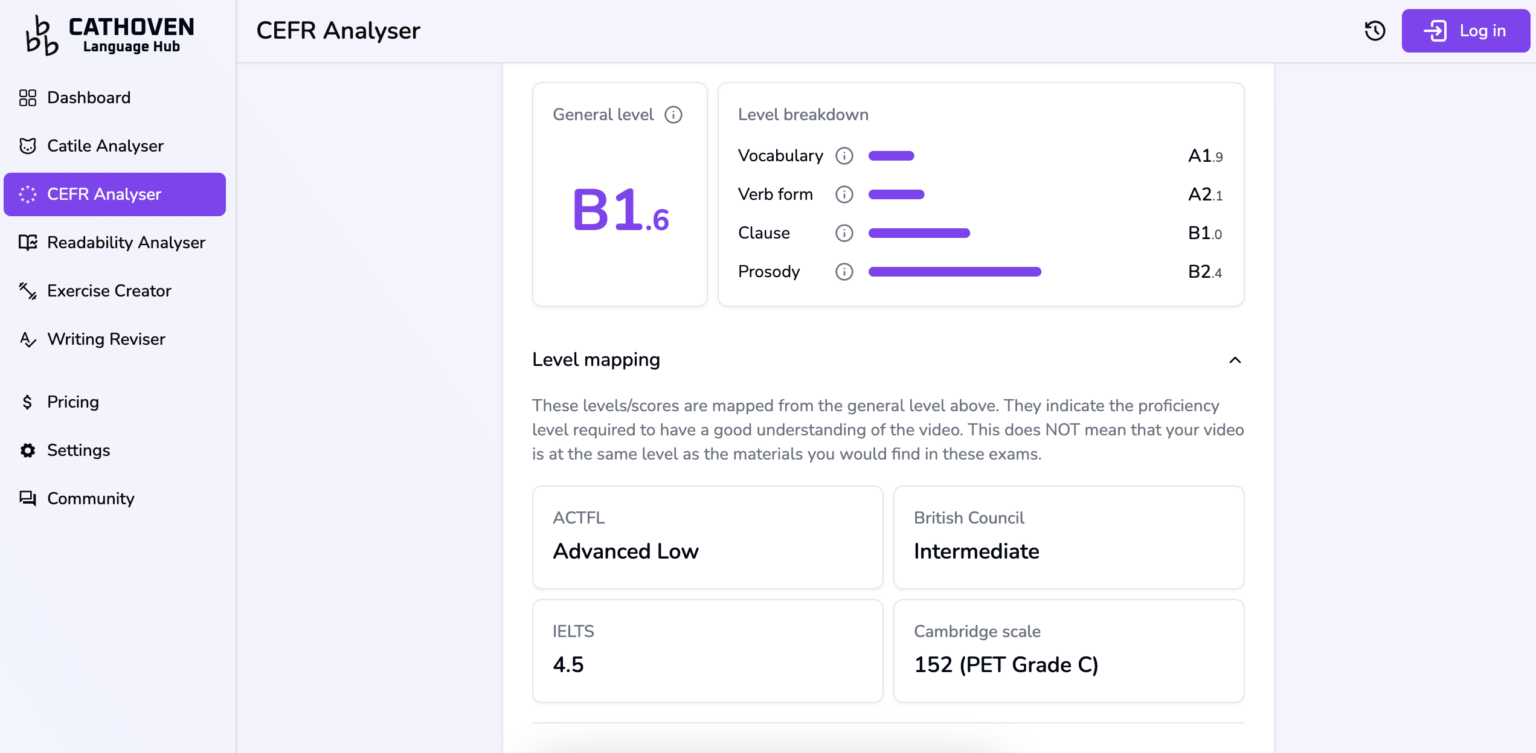Viewport: 1536px width, 753px height.
Task: Launch the Exercise Creator
Action: 107,290
